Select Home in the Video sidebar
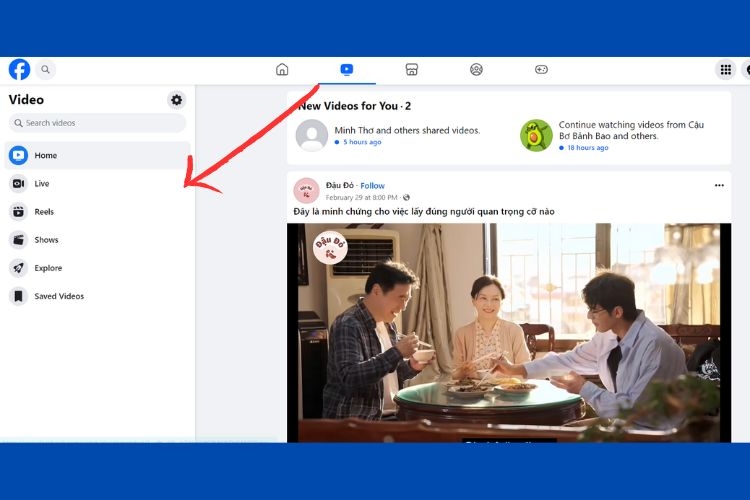The width and height of the screenshot is (750, 500). (x=97, y=155)
